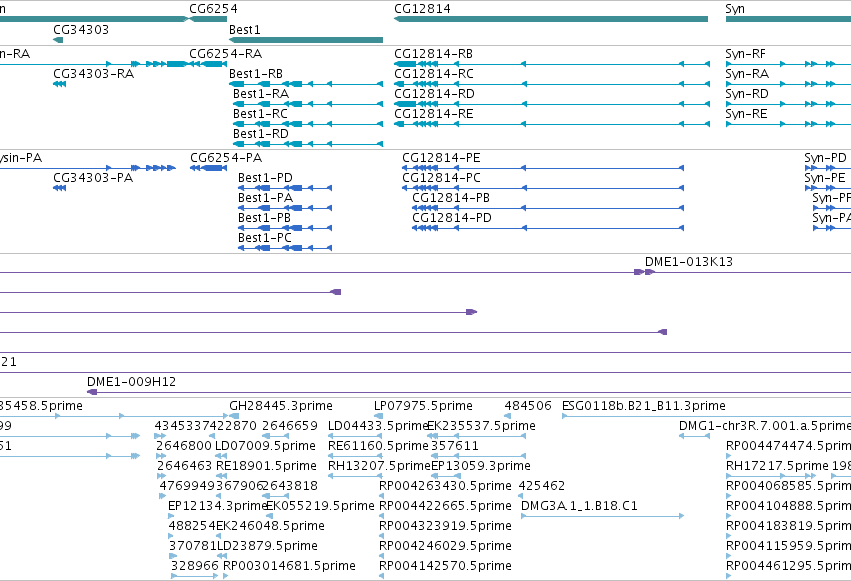Click EST RP004142570.5prime
This screenshot has height=581, width=851.
(445, 566)
